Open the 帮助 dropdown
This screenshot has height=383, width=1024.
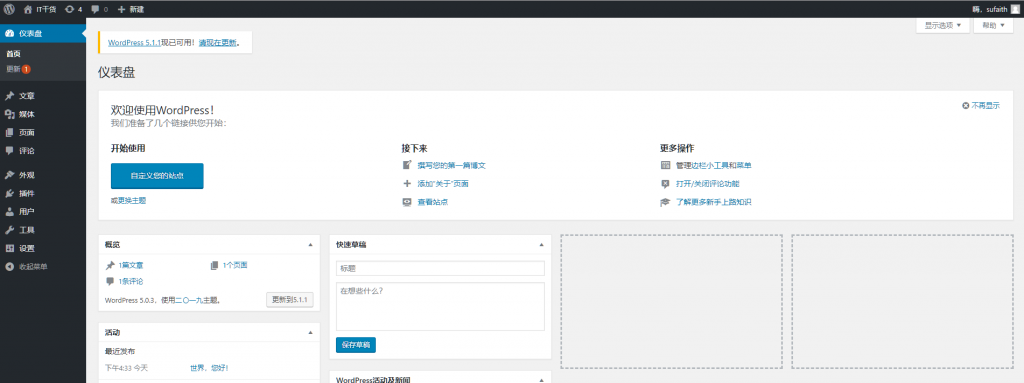(x=993, y=25)
